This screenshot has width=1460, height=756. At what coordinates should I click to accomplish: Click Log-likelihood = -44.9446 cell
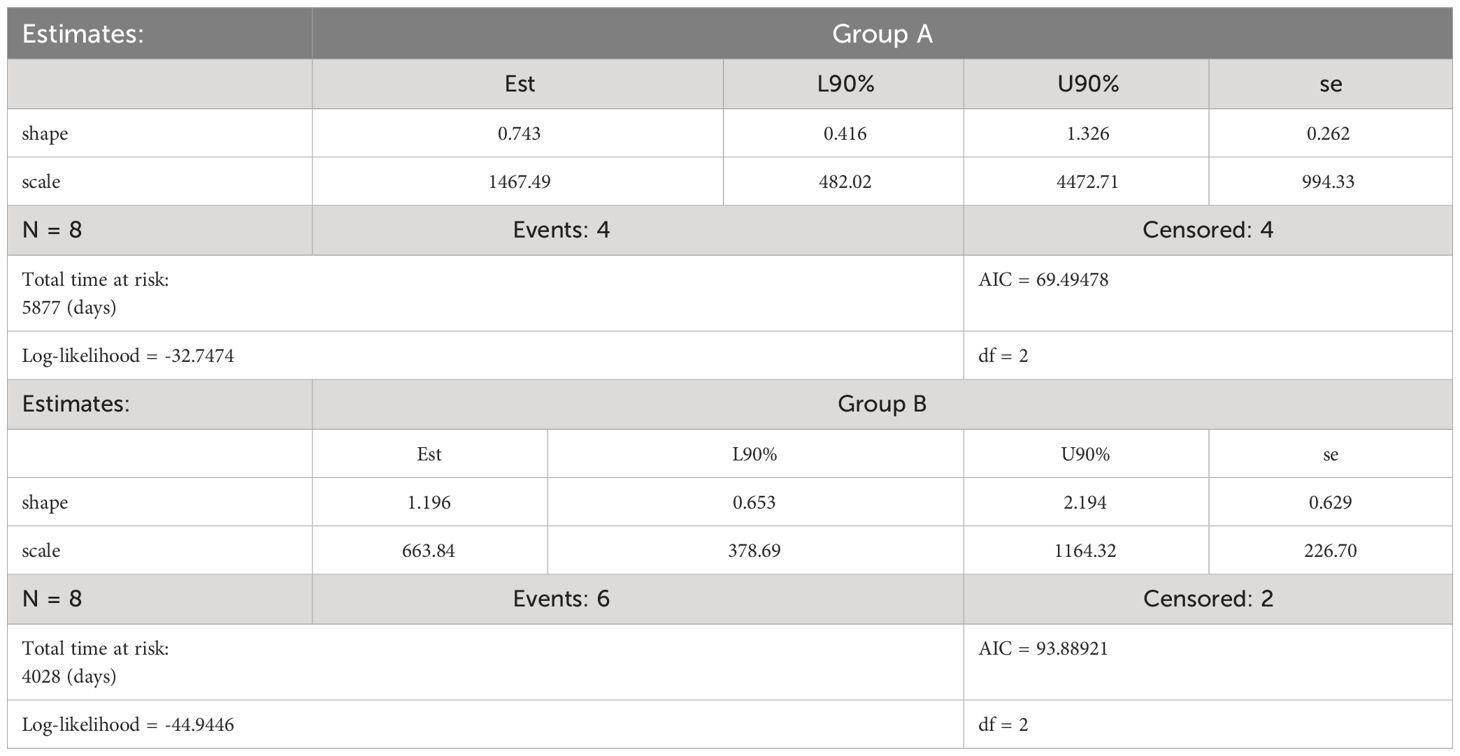(486, 724)
